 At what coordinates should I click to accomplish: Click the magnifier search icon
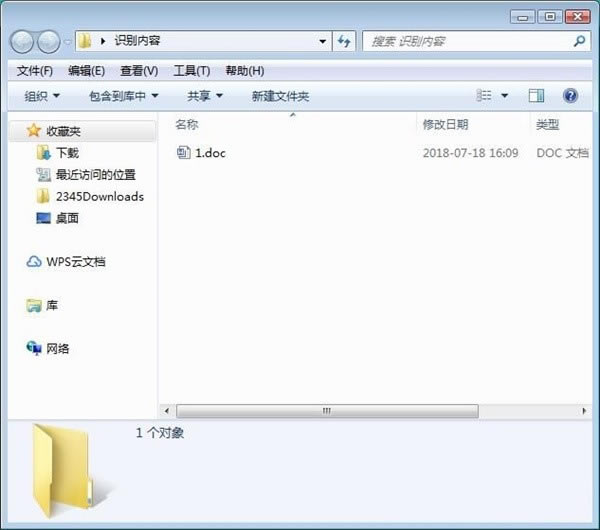pyautogui.click(x=579, y=41)
